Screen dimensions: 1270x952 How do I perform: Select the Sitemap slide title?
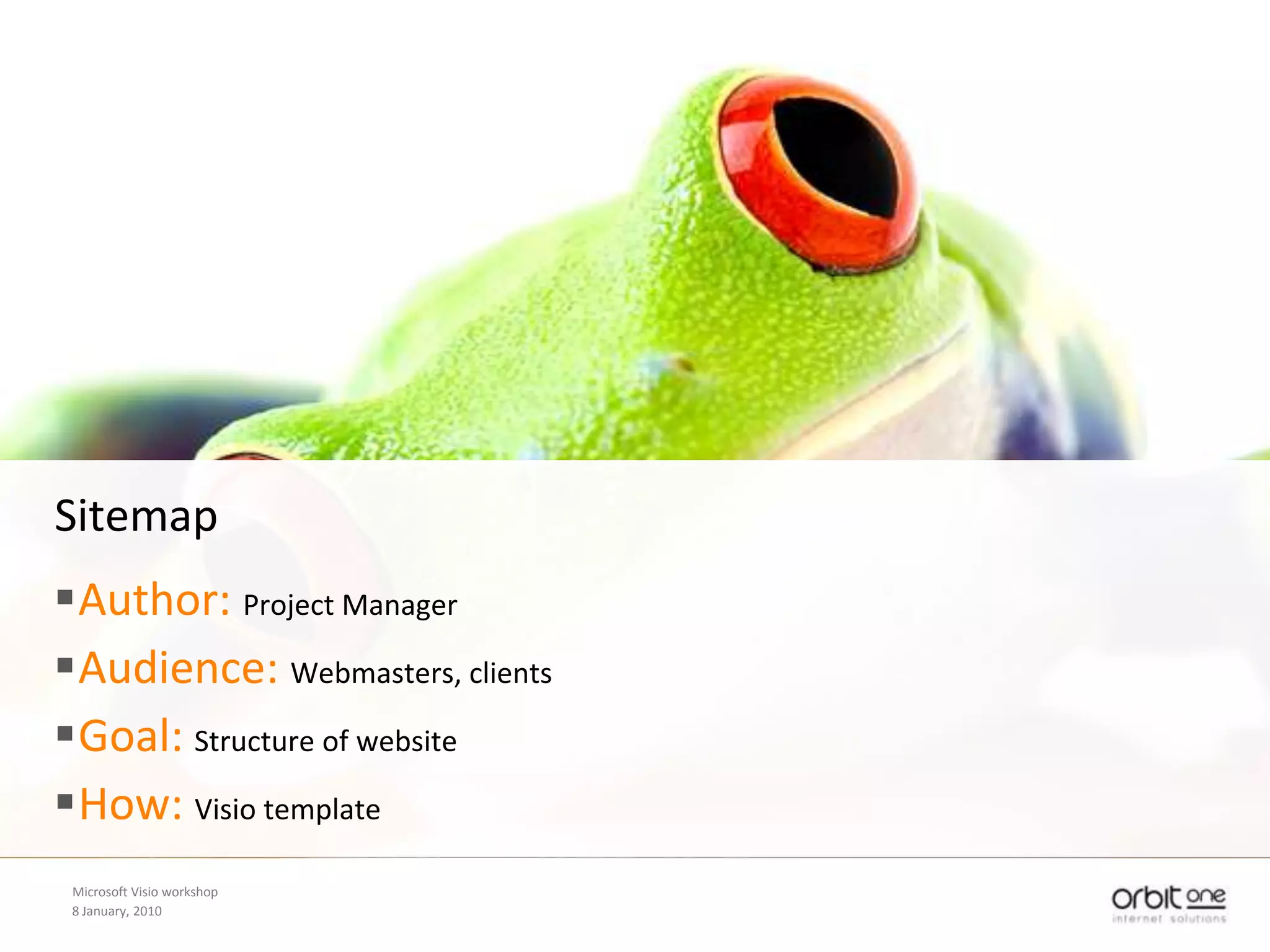coord(136,516)
